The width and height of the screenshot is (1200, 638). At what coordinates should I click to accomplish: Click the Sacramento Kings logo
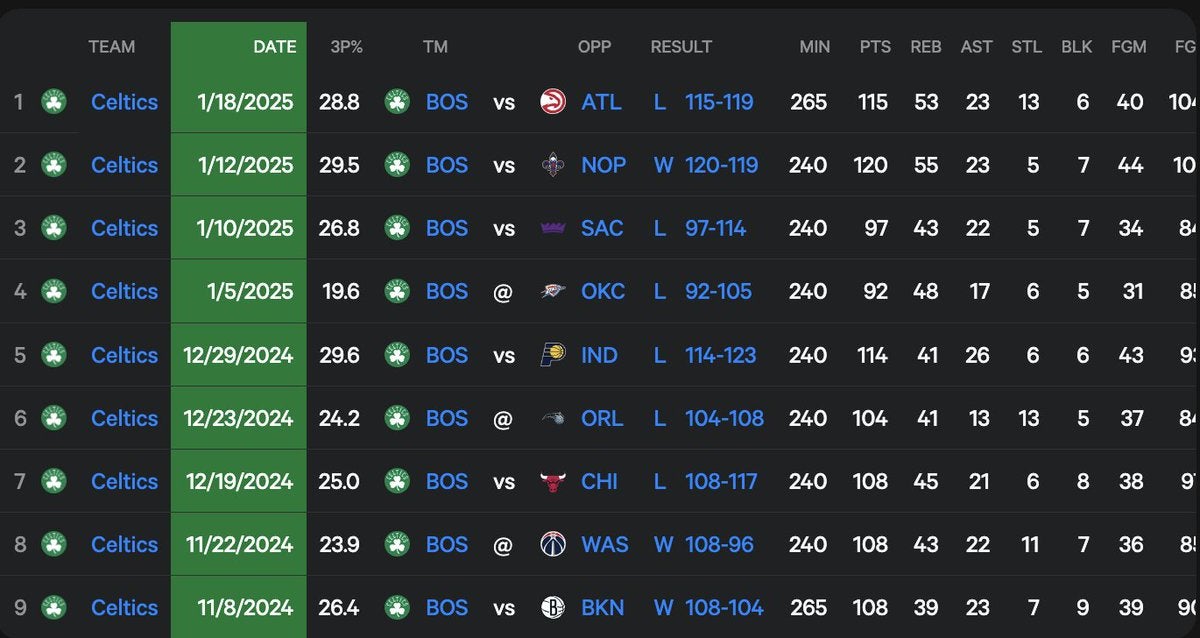552,228
